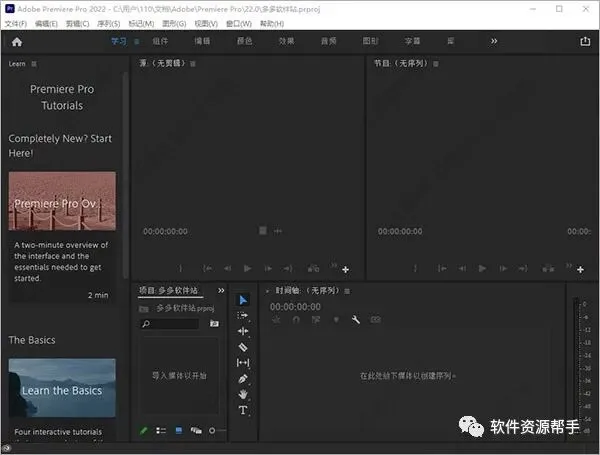Image resolution: width=600 pixels, height=455 pixels.
Task: Create new search bin from query
Action: pos(214,324)
